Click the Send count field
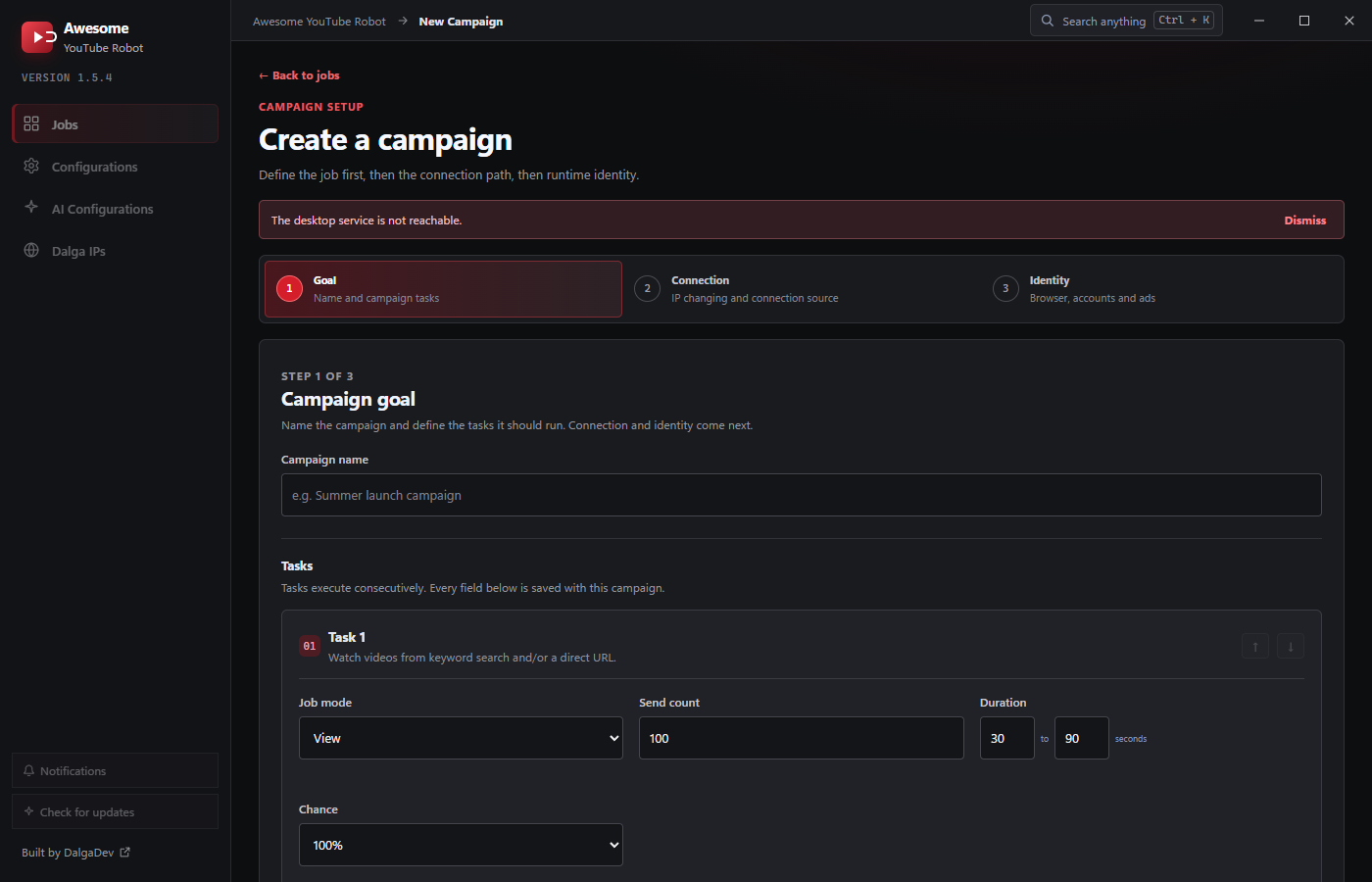Viewport: 1372px width, 882px height. tap(801, 738)
